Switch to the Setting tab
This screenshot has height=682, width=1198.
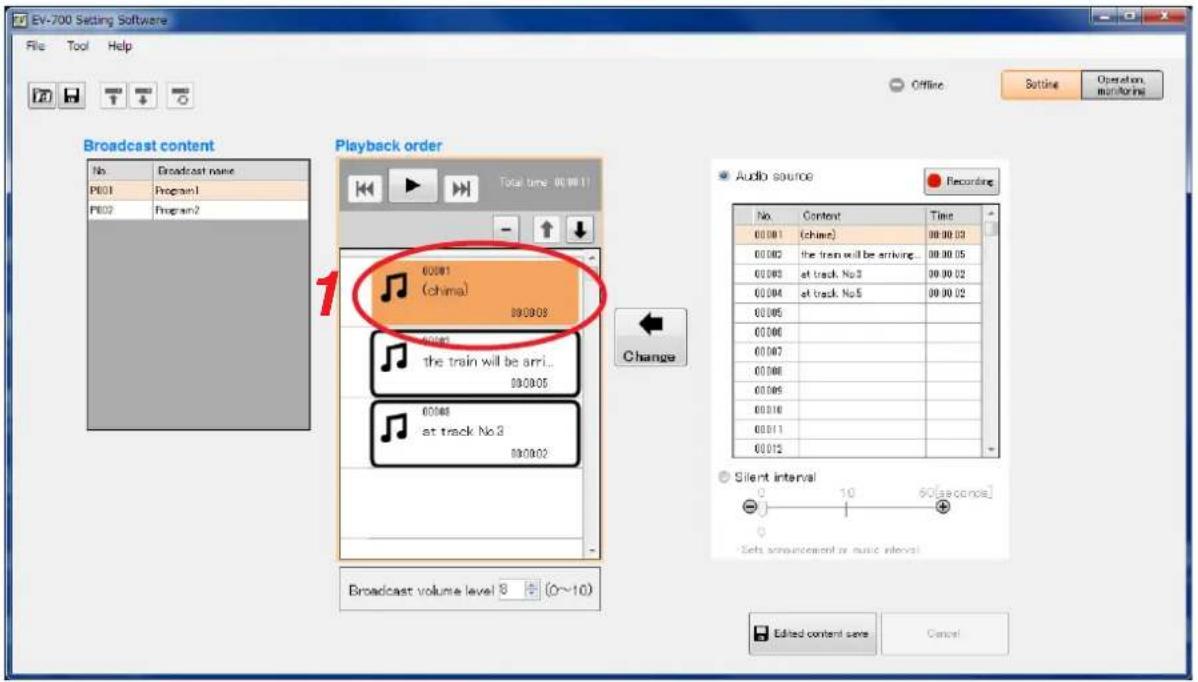point(1041,85)
